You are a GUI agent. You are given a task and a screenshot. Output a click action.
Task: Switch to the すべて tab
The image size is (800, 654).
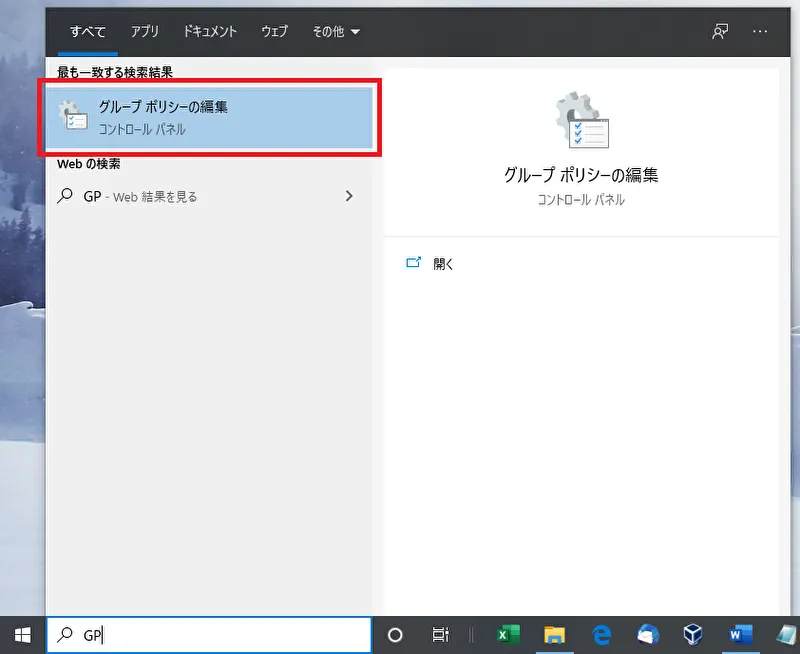[x=88, y=32]
